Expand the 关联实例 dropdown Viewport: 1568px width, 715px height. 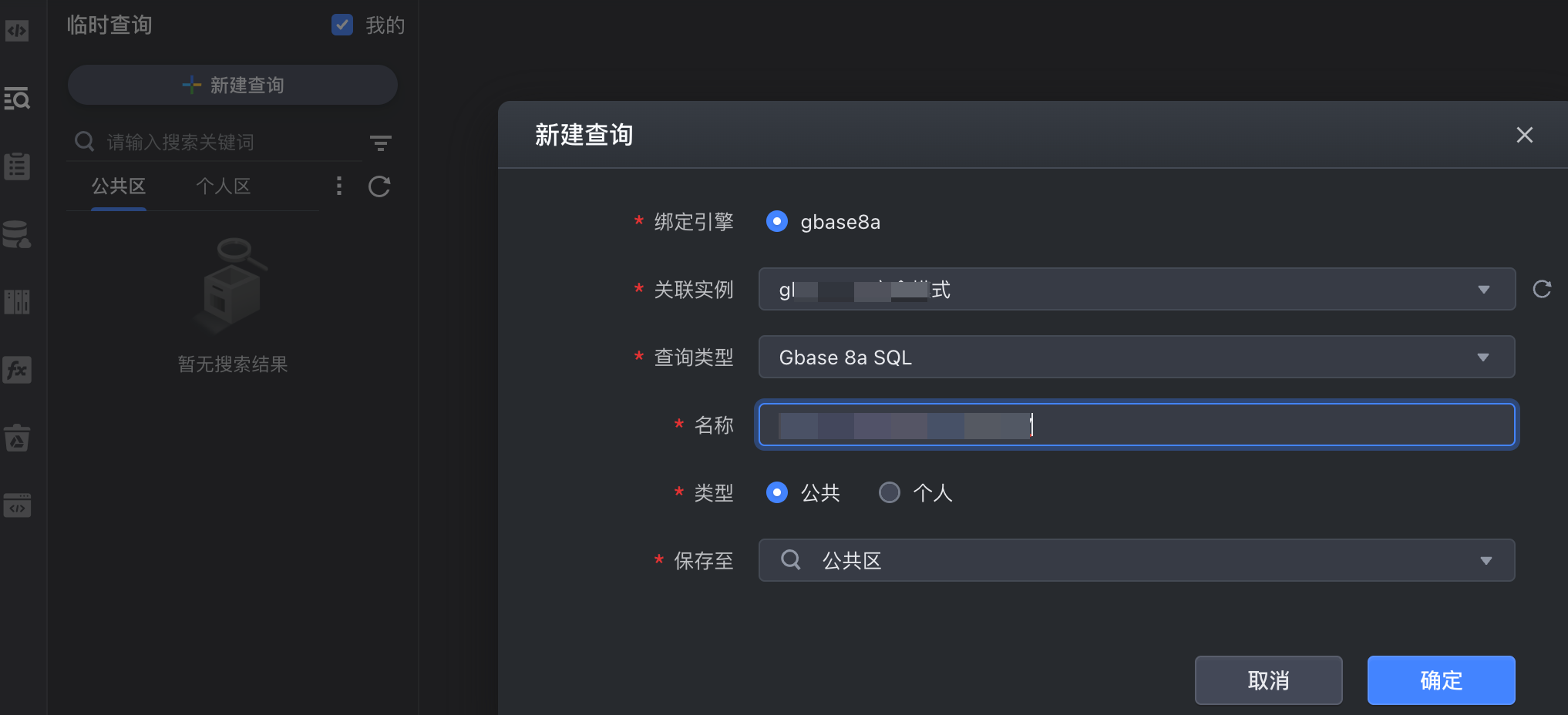click(x=1136, y=289)
